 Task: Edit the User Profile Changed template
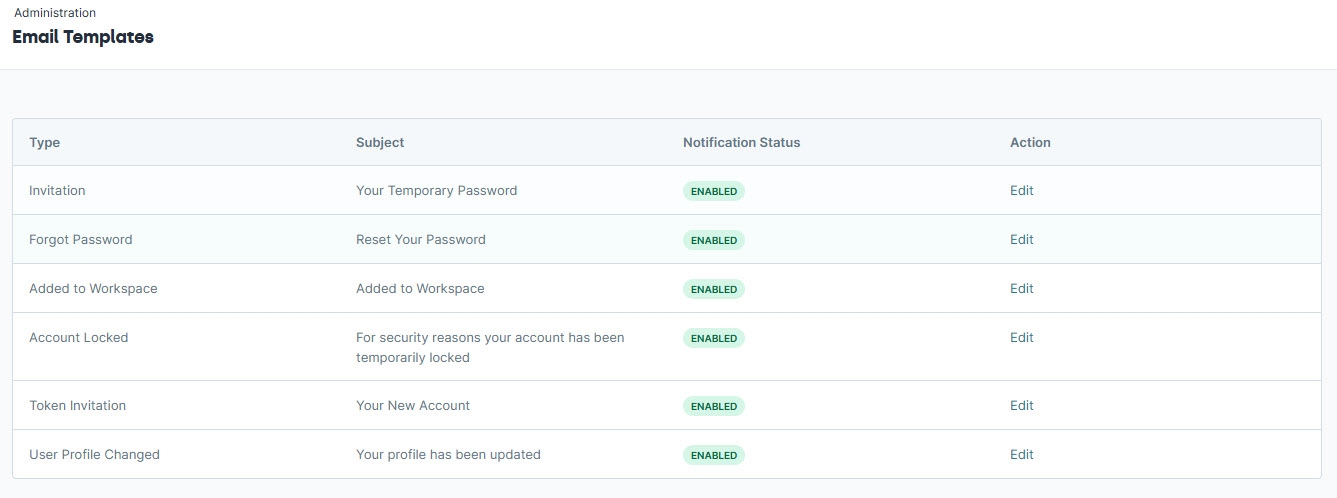tap(1021, 454)
